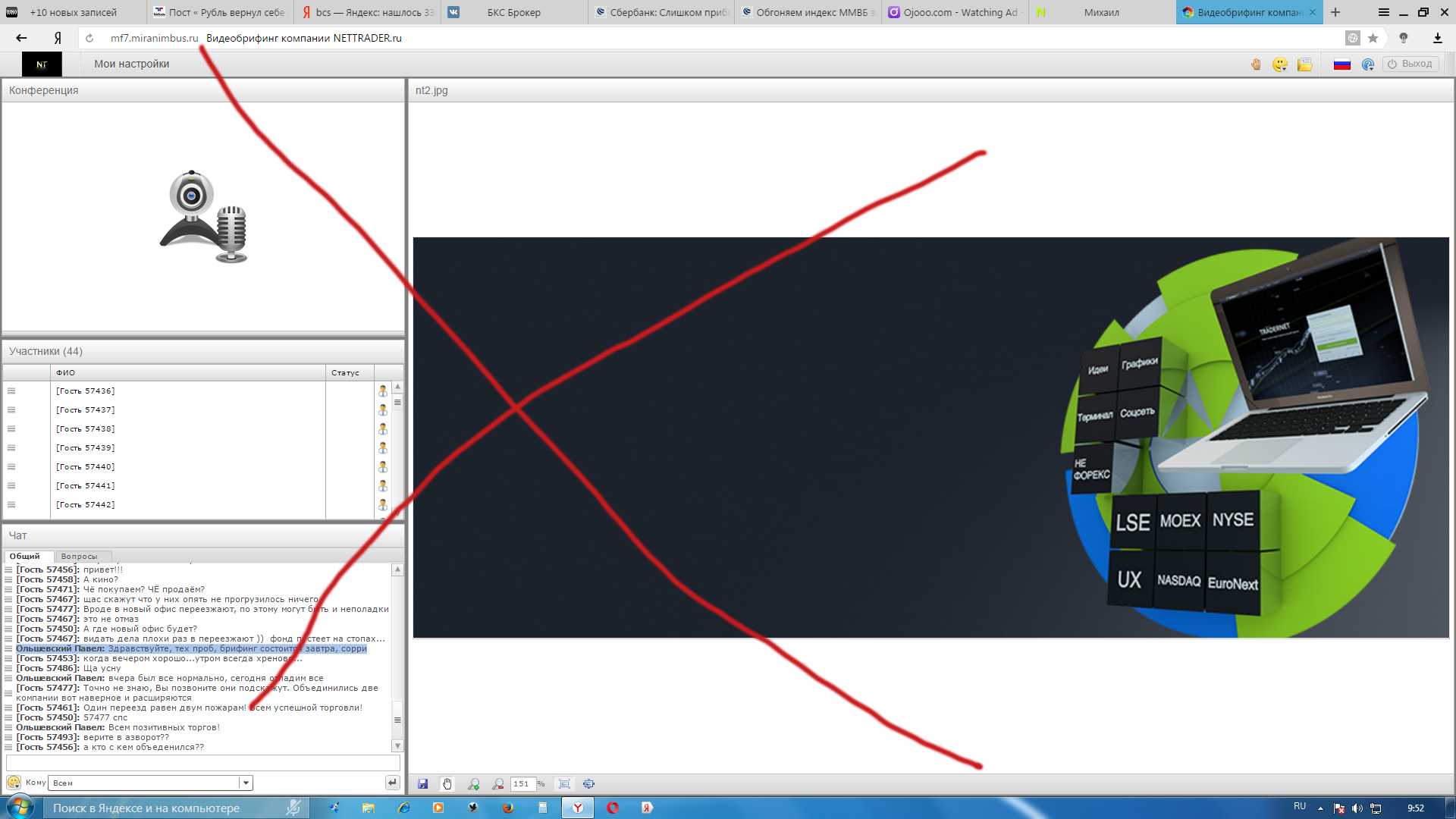The height and width of the screenshot is (819, 1456).
Task: Send chat message with enter icon
Action: pyautogui.click(x=392, y=783)
